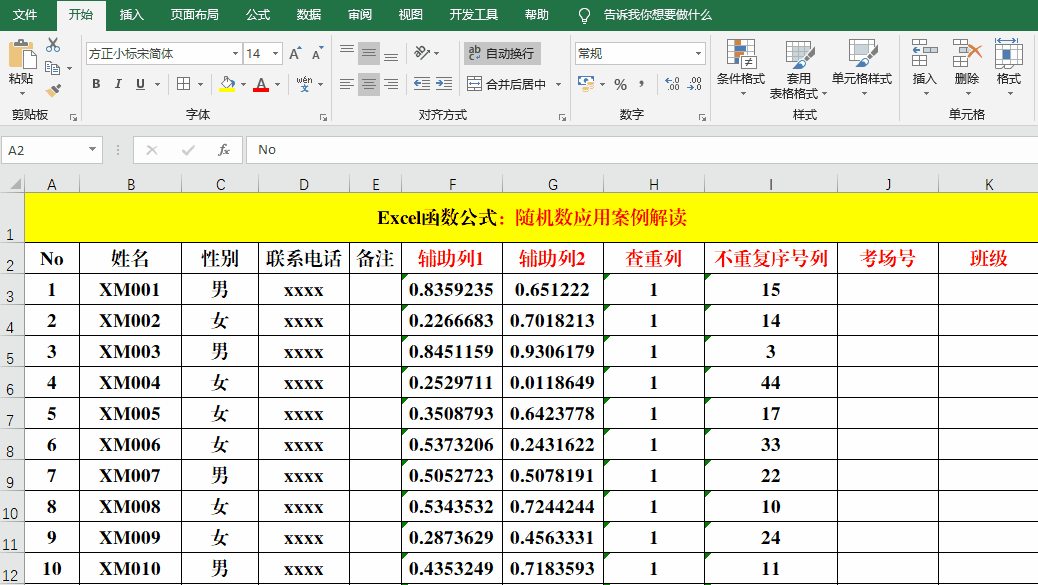Click the Increase Indent icon
The height and width of the screenshot is (585, 1038).
coord(442,85)
